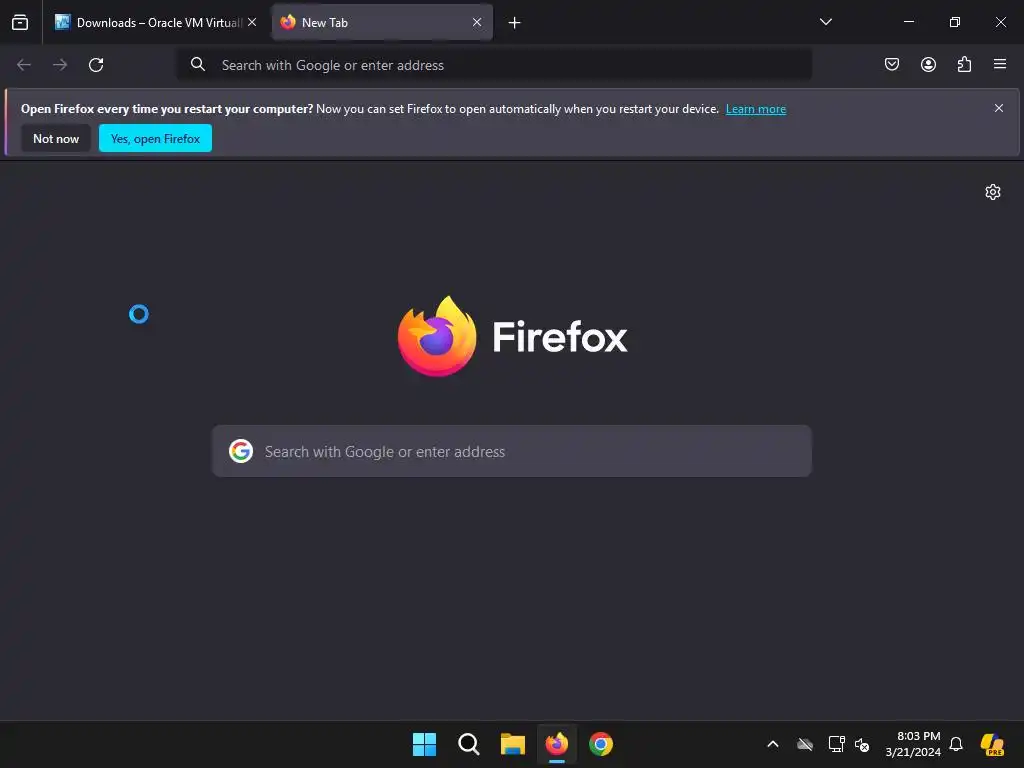Open Firefox account menu
This screenshot has height=768, width=1024.
[x=928, y=64]
